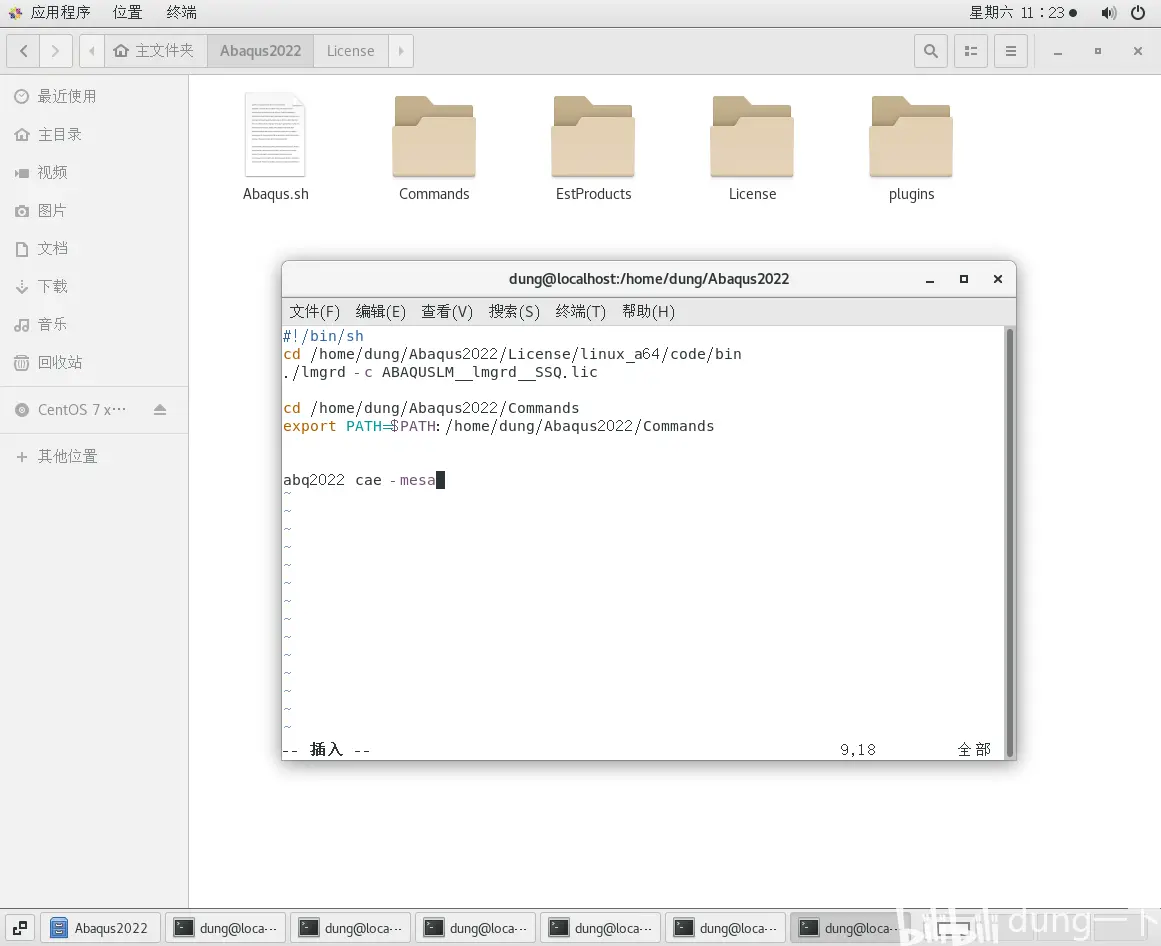The height and width of the screenshot is (946, 1161).
Task: Open terminal 终端(T) menu
Action: tap(580, 312)
